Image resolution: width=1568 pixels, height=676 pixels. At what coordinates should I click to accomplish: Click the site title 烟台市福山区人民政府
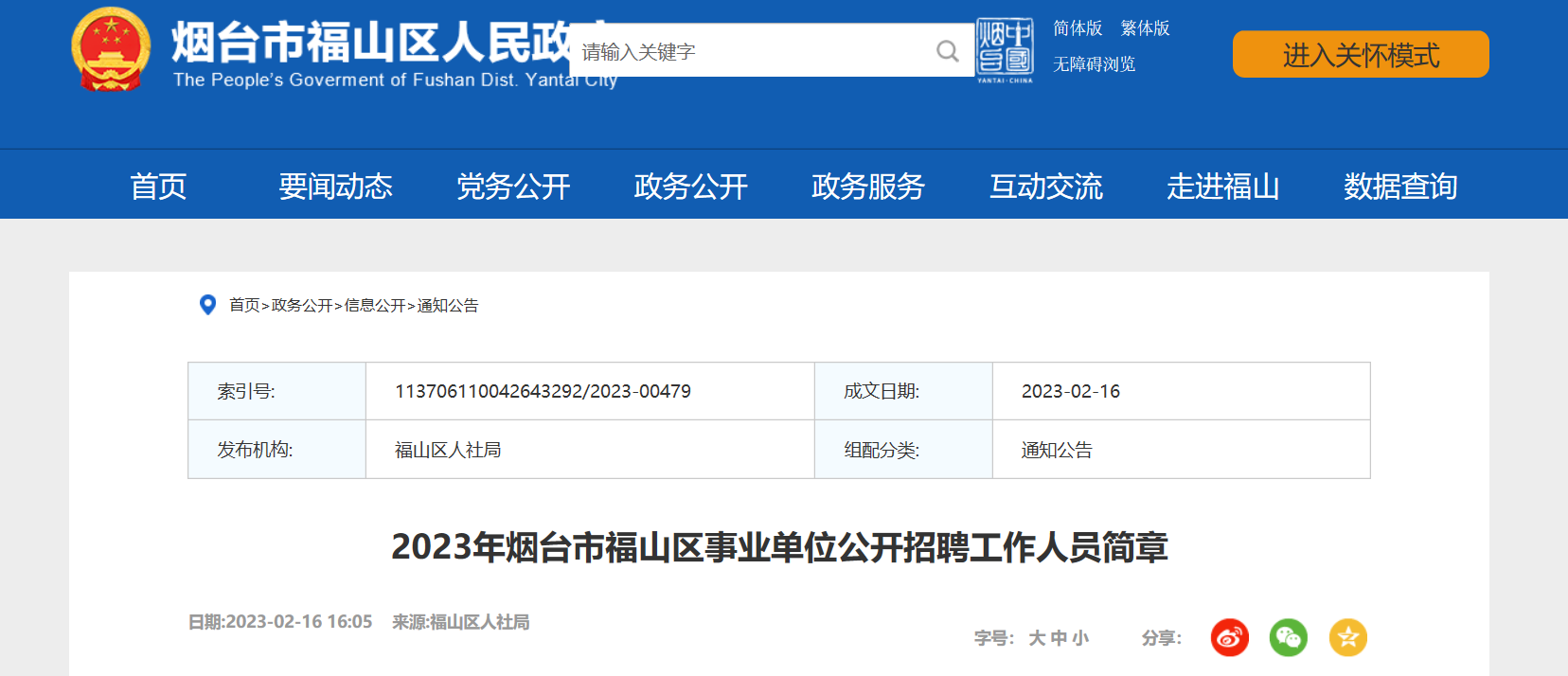coord(370,42)
